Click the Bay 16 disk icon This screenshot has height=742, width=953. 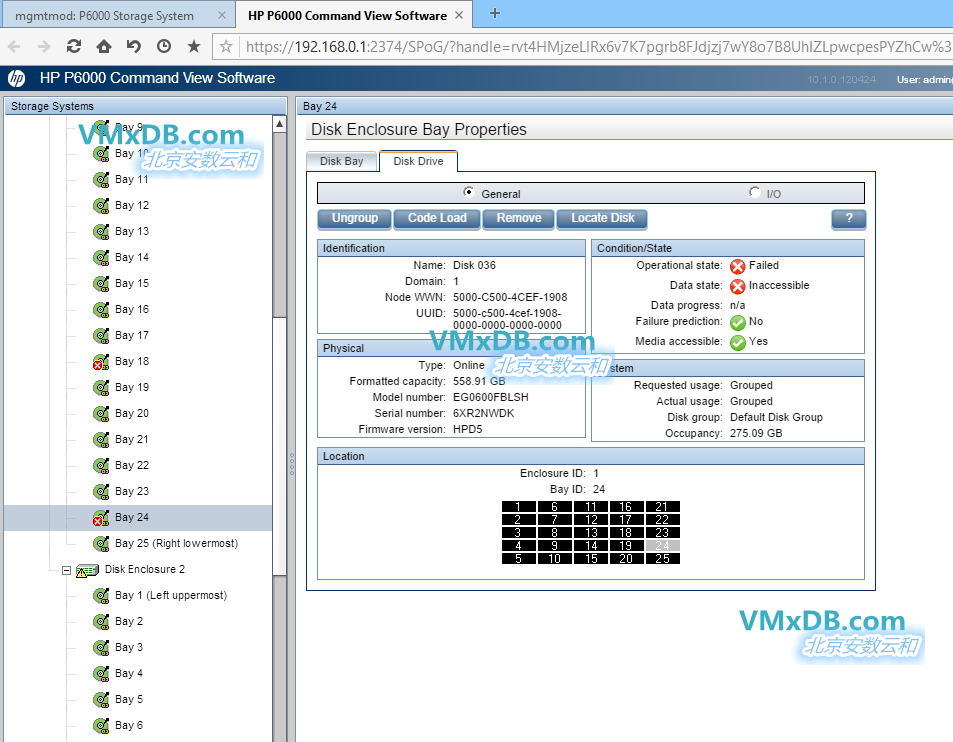[101, 309]
